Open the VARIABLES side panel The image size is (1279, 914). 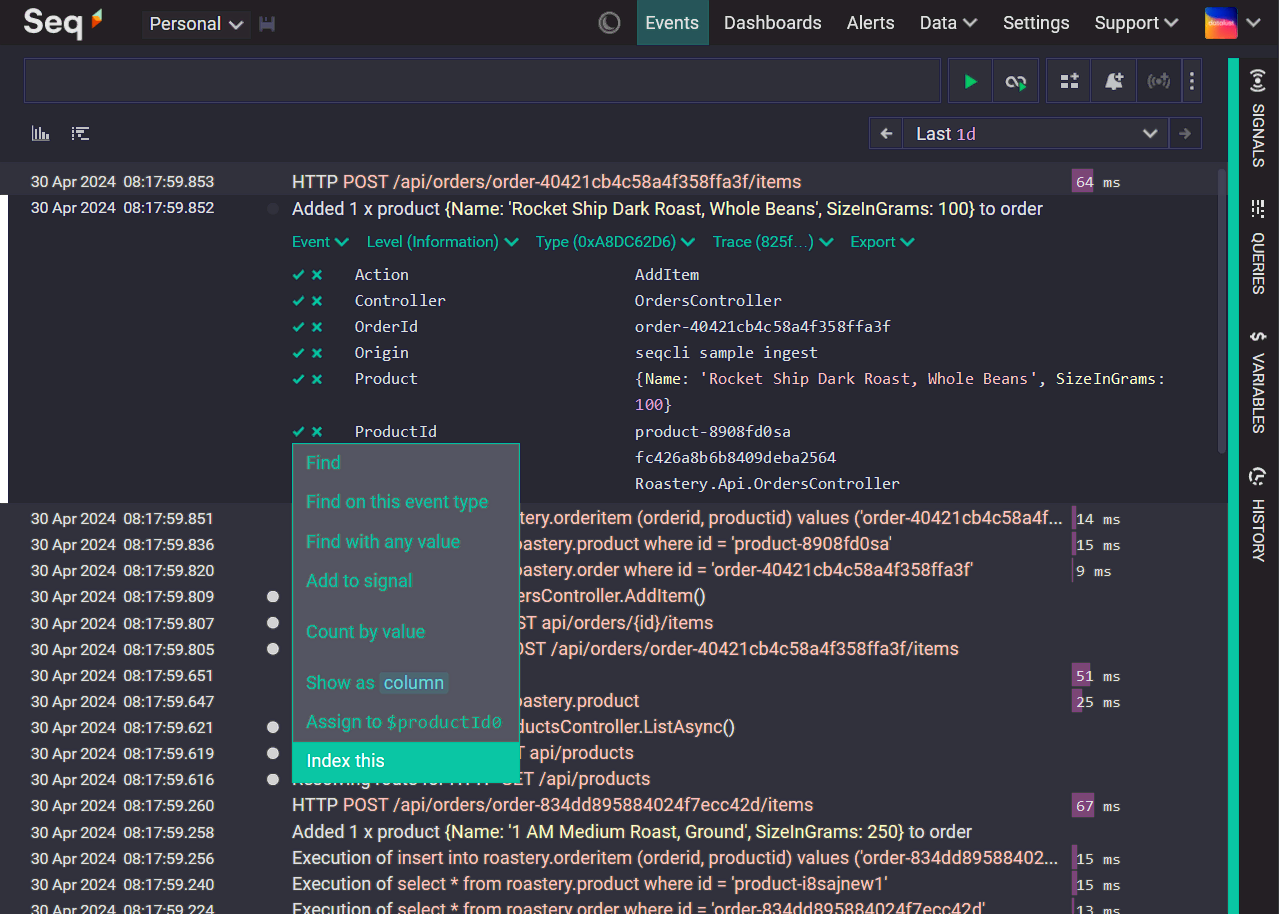pos(1258,382)
